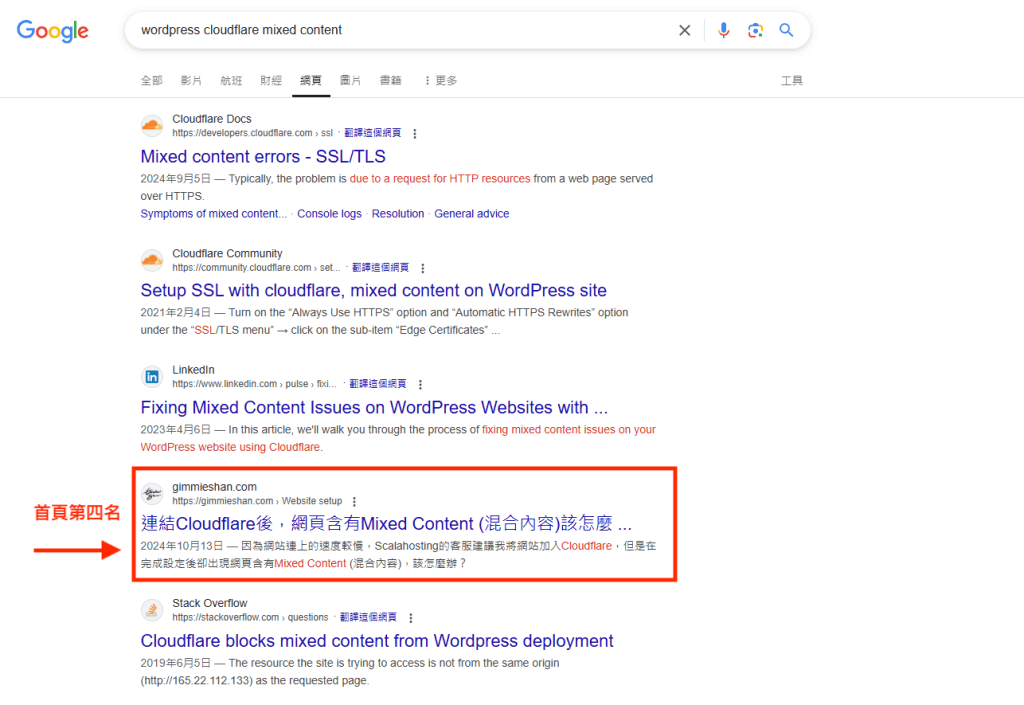1024x705 pixels.
Task: Open Fixing Mixed Content Issues LinkedIn result
Action: click(374, 407)
